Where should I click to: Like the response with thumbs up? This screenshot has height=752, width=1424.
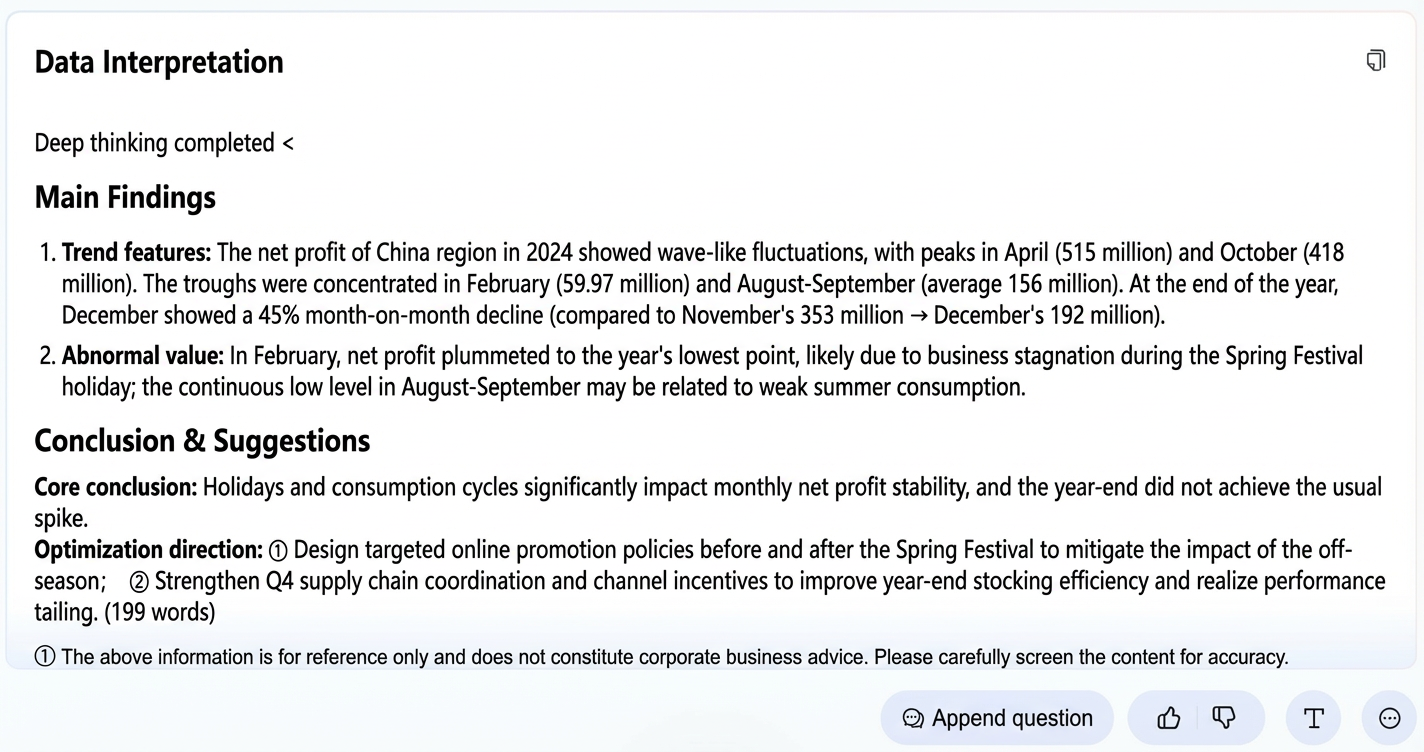[1168, 718]
